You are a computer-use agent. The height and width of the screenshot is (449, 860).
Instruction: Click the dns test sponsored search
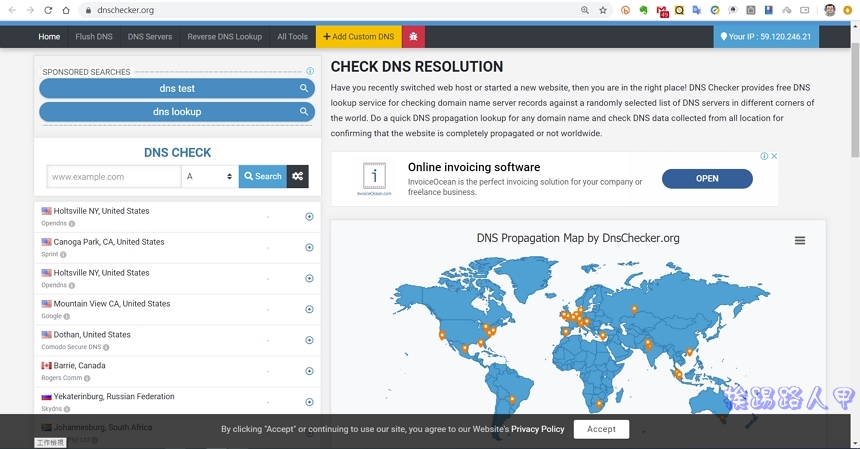tap(177, 88)
